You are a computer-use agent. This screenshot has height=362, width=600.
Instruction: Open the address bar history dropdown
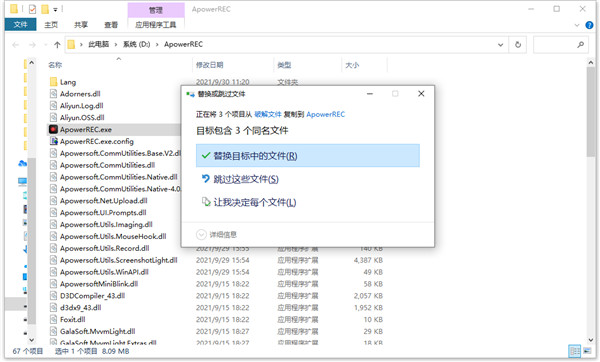pyautogui.click(x=500, y=45)
